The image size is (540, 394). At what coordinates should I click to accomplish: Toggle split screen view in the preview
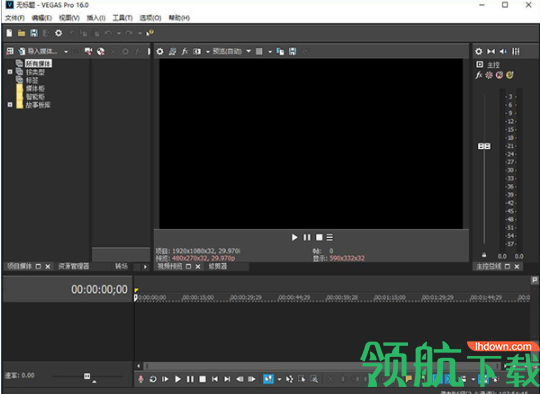[x=197, y=52]
